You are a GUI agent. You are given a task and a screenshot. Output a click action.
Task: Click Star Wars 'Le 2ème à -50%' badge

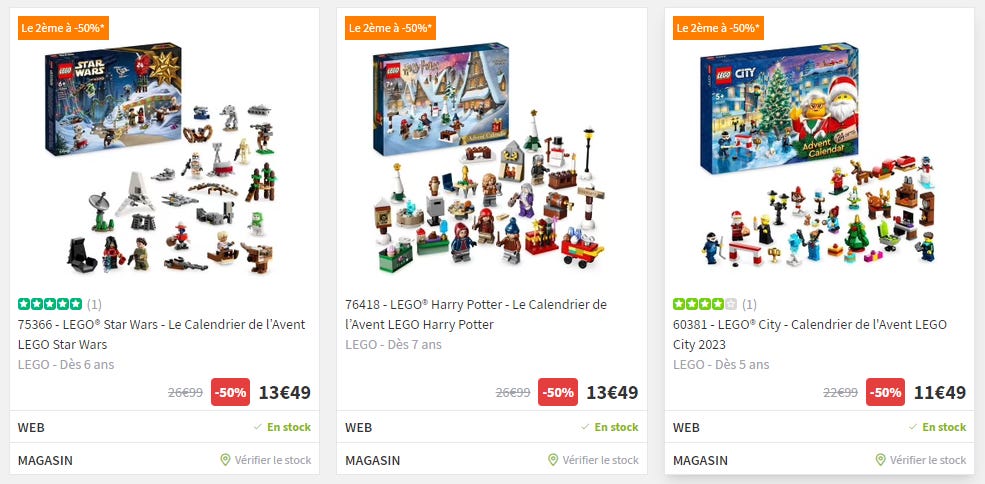click(x=63, y=28)
